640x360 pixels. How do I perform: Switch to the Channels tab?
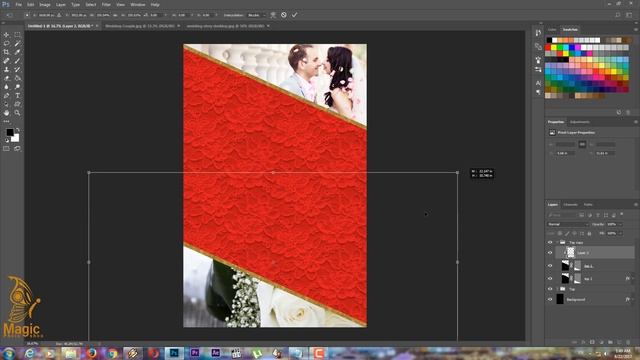(x=571, y=204)
